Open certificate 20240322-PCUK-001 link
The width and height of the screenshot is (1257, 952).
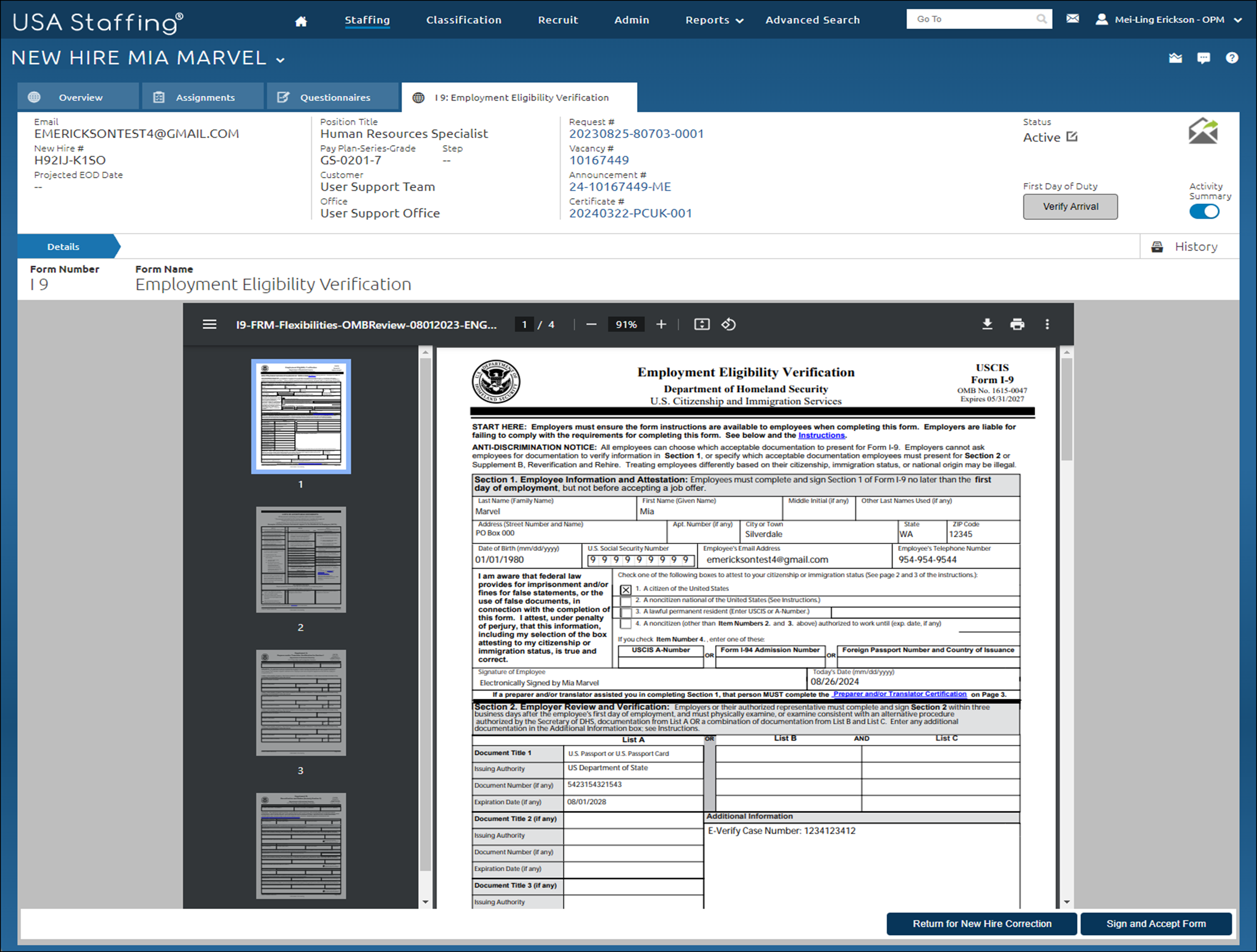click(630, 213)
